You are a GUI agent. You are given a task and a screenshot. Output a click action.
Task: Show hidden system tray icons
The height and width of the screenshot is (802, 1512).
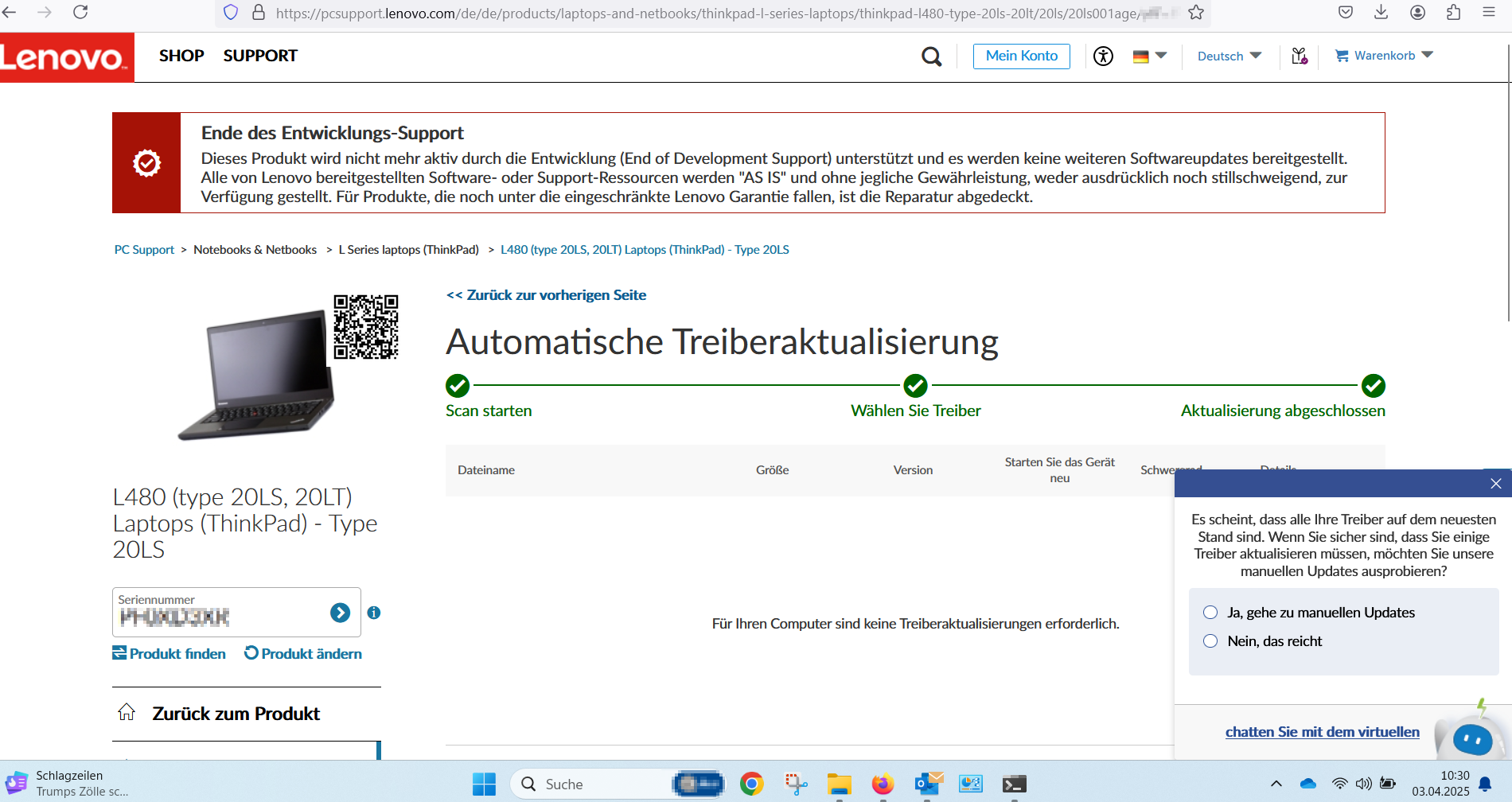coord(1276,784)
